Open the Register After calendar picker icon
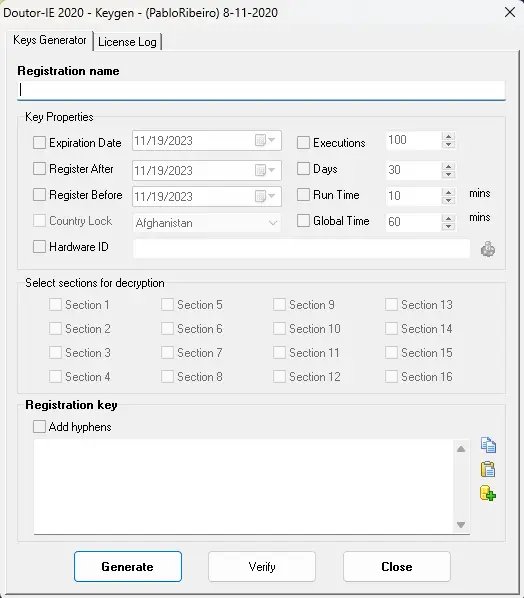524x598 pixels. click(265, 170)
